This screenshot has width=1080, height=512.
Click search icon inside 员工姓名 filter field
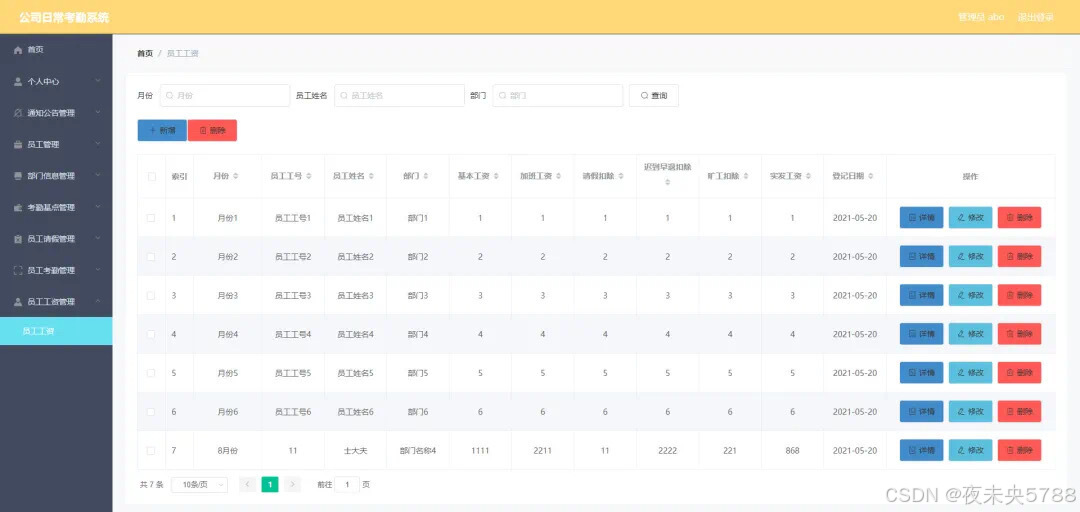[x=344, y=96]
